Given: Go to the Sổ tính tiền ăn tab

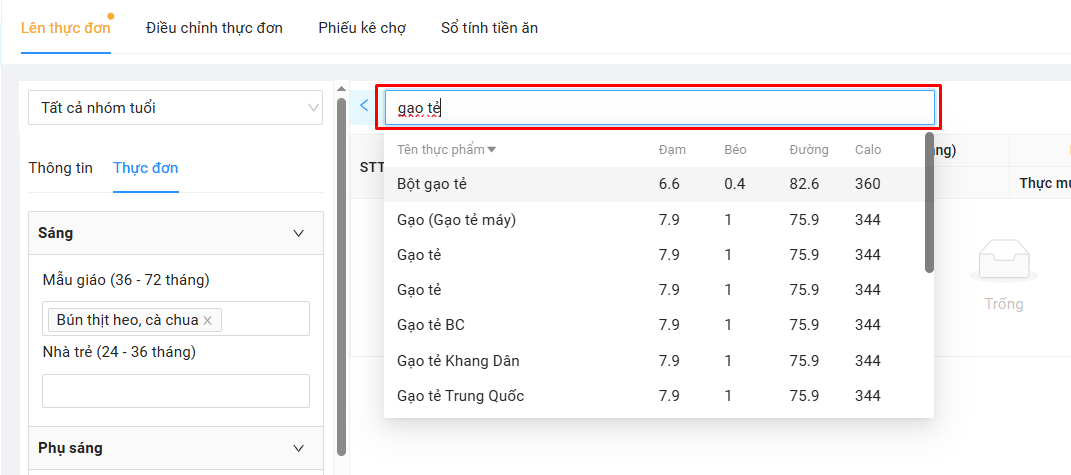Looking at the screenshot, I should tap(489, 28).
